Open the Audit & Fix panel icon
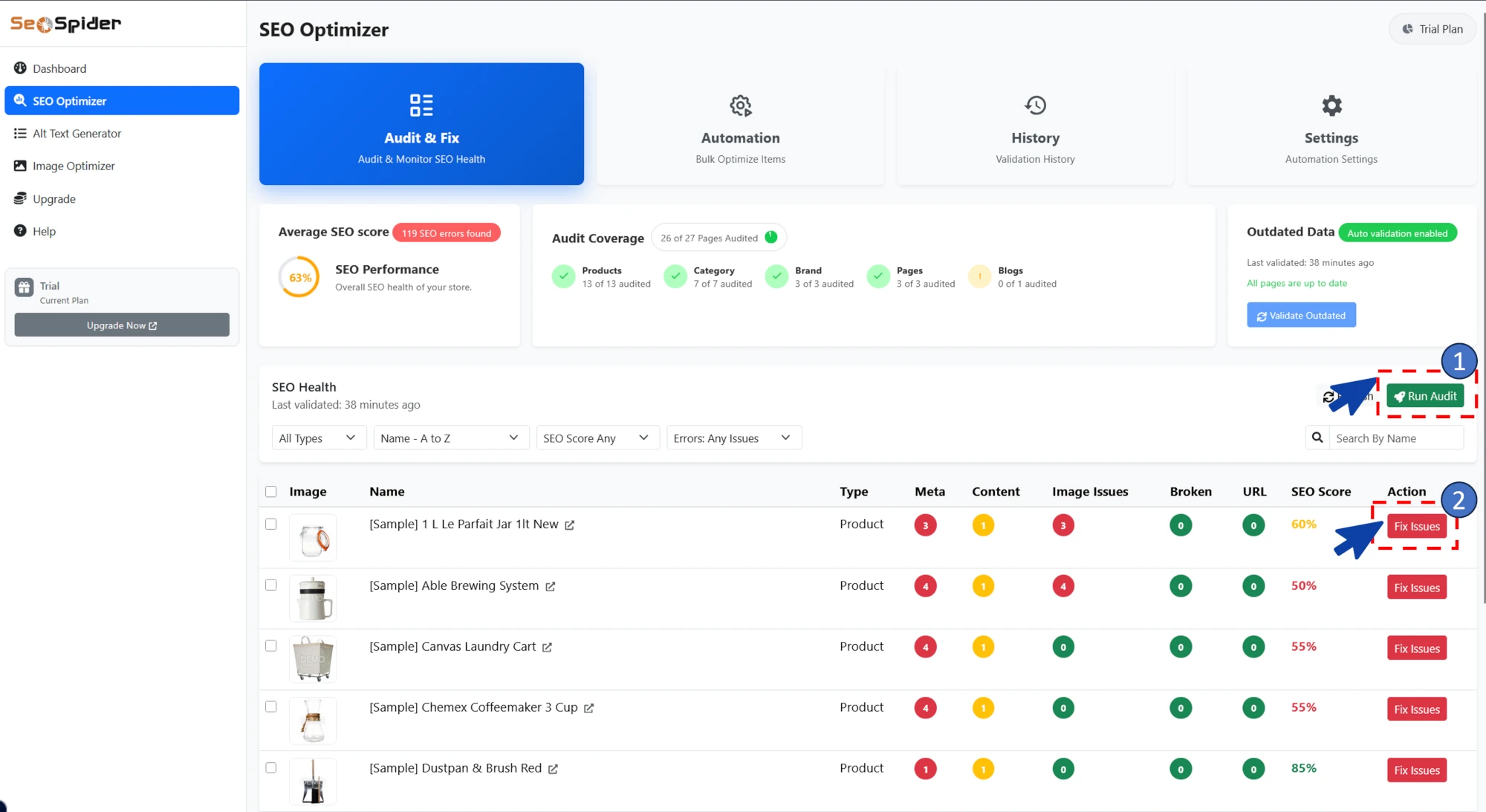The width and height of the screenshot is (1486, 812). pyautogui.click(x=421, y=105)
